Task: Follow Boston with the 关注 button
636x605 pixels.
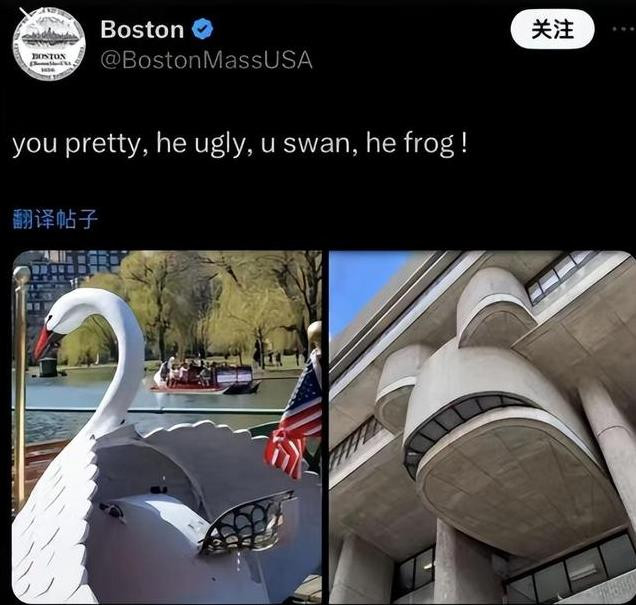Action: (x=552, y=29)
